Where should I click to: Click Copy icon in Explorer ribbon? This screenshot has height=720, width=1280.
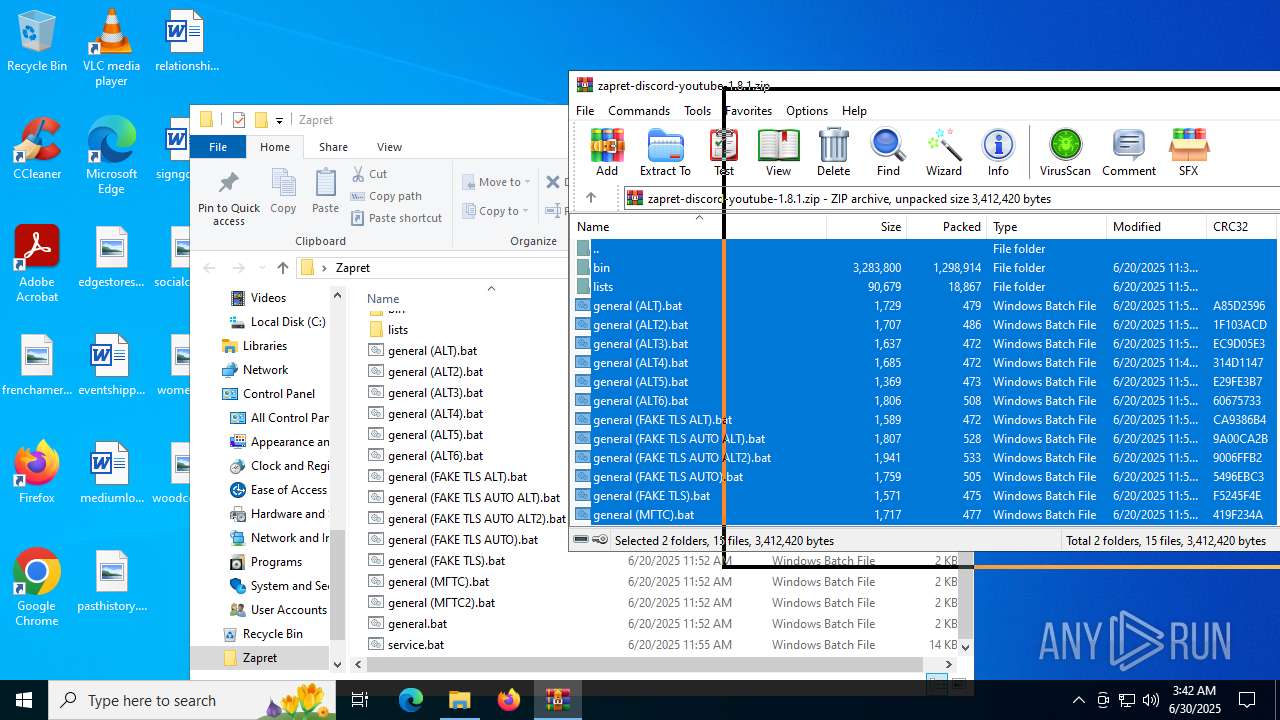283,191
